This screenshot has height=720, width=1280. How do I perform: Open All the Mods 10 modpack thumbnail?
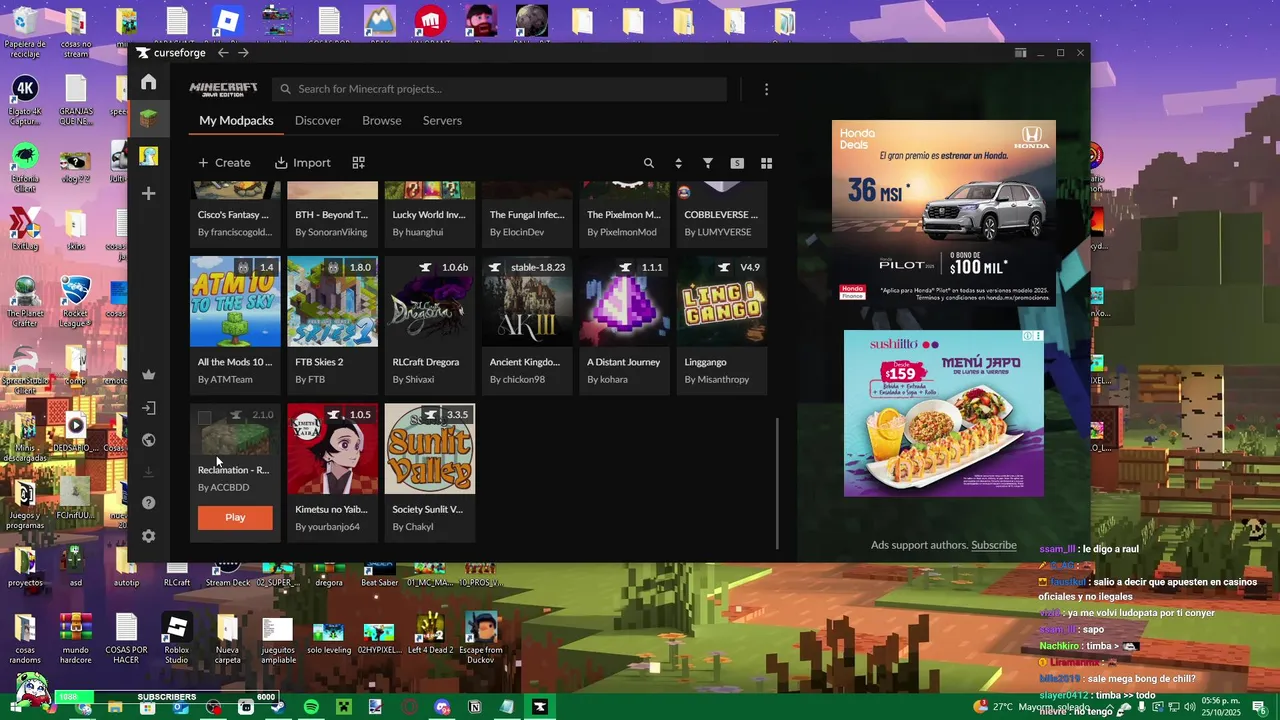click(x=235, y=301)
